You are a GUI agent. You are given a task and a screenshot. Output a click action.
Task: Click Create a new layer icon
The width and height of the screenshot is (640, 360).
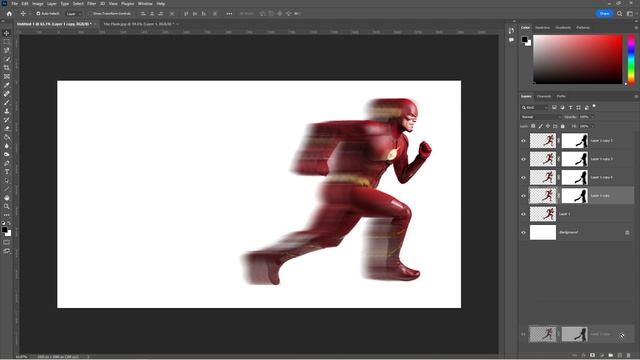click(x=620, y=356)
